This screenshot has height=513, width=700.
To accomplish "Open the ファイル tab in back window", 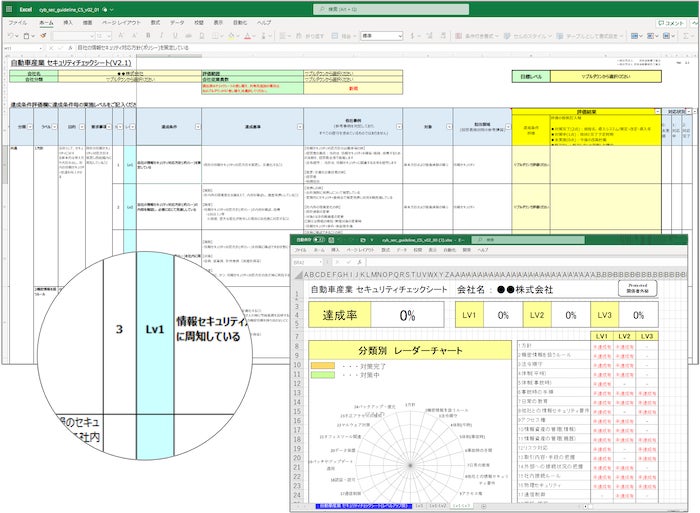I will click(18, 22).
